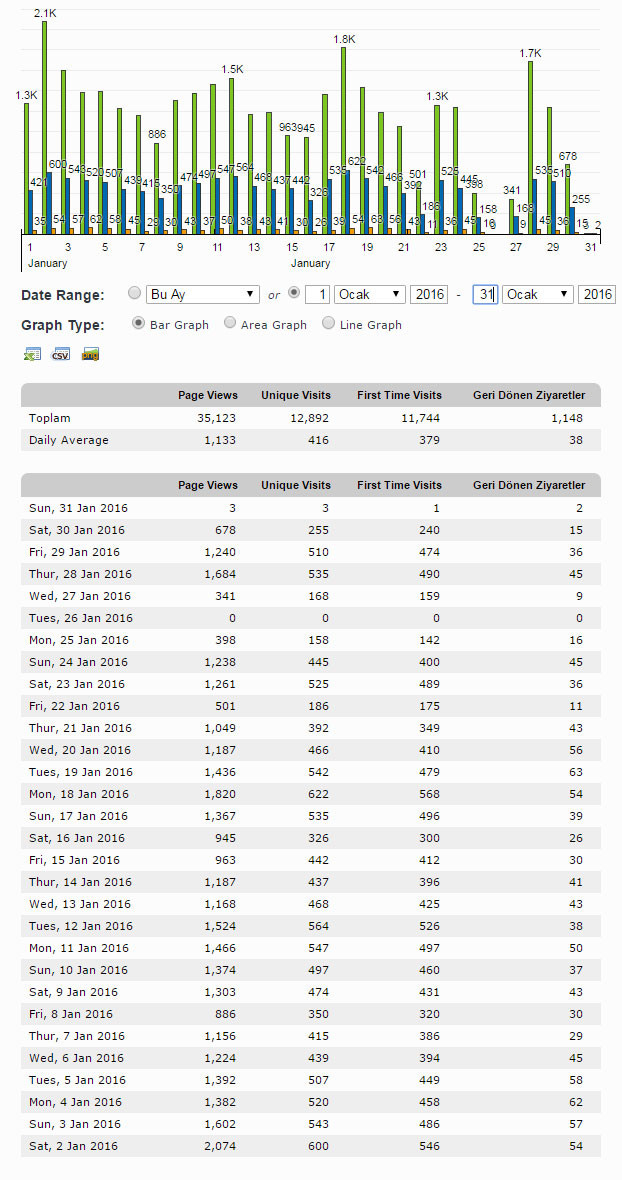Click the 1.5K bar label in chart
Screen dimensions: 622x1180
tap(232, 69)
